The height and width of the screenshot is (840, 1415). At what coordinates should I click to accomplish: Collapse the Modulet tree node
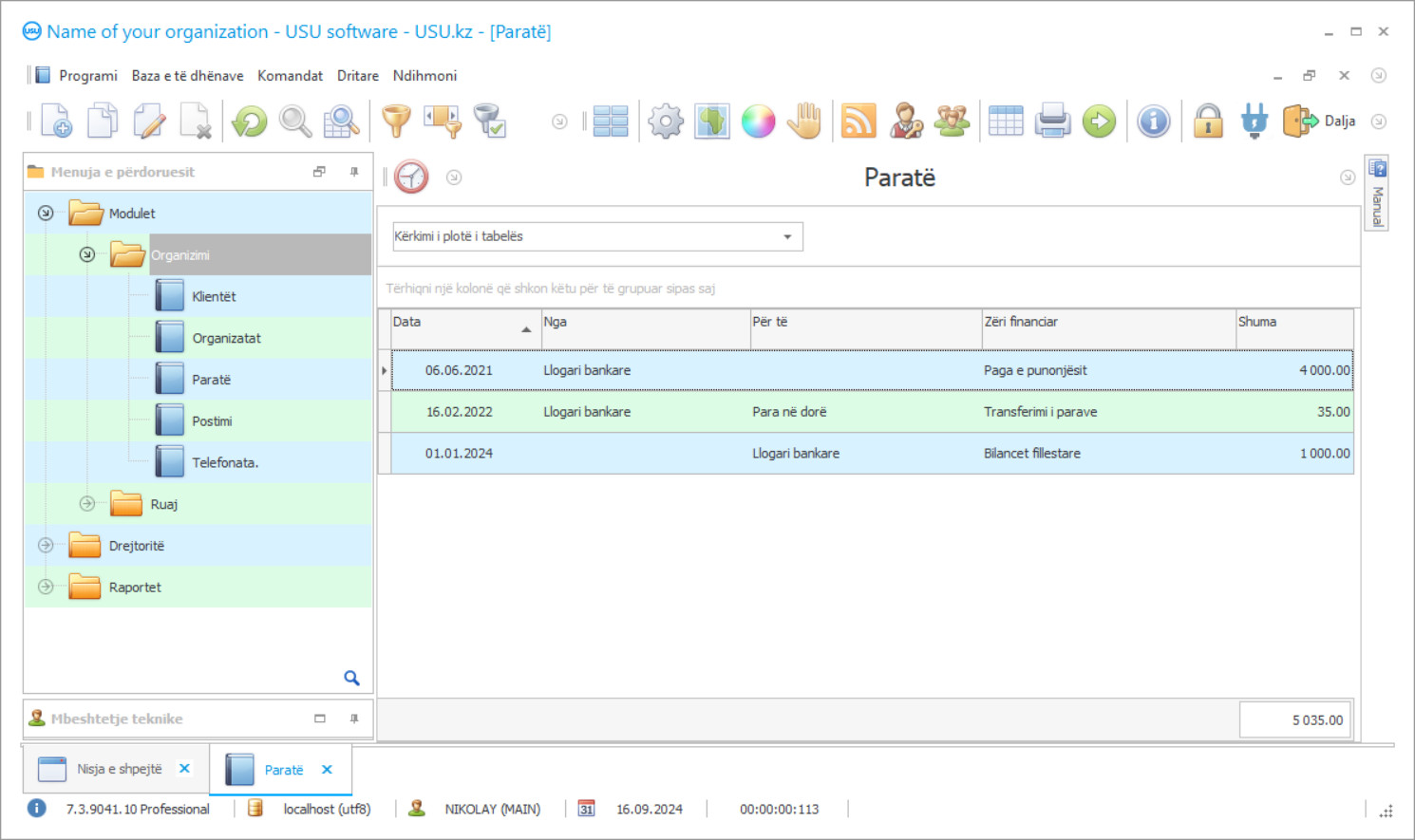pyautogui.click(x=46, y=214)
